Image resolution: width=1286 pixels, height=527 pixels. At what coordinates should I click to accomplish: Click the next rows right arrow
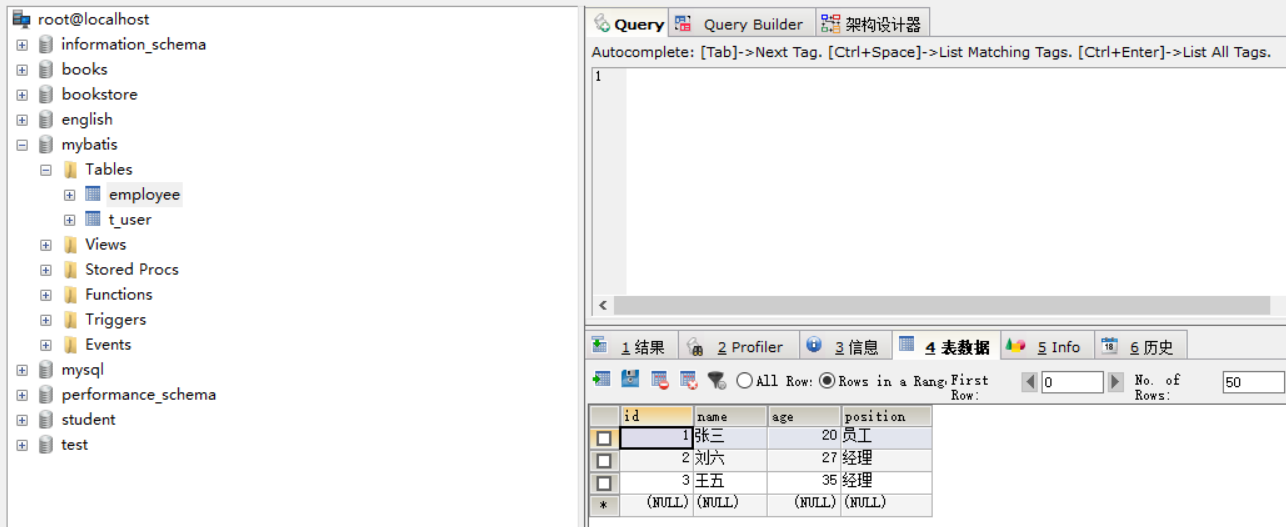tap(1116, 382)
